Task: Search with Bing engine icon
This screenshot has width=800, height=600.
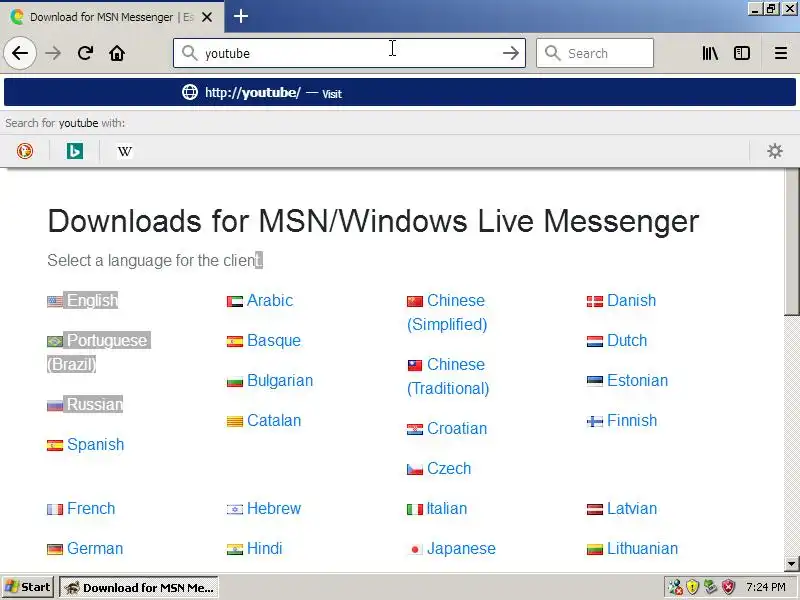Action: click(x=75, y=151)
